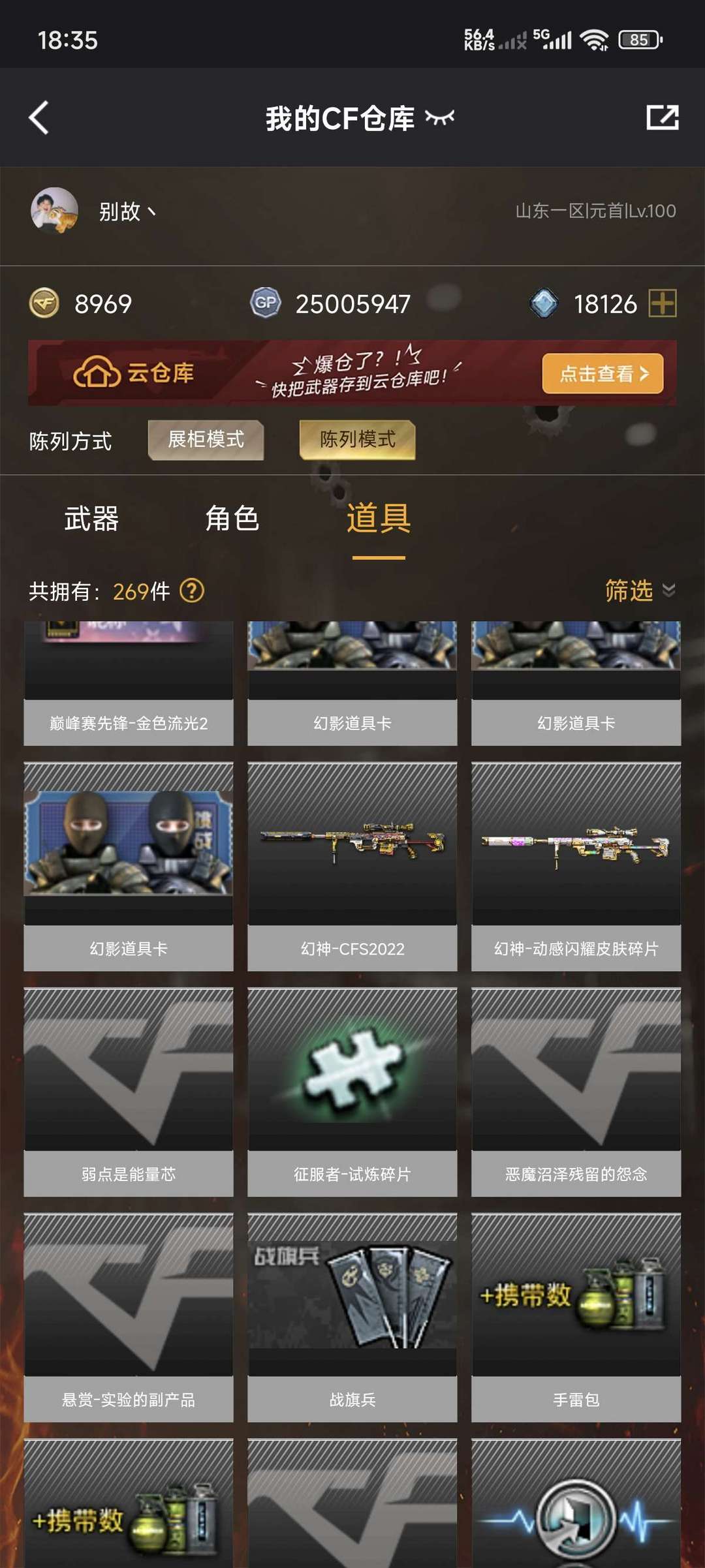Tap the CF coin currency icon
This screenshot has width=705, height=1568.
click(44, 303)
